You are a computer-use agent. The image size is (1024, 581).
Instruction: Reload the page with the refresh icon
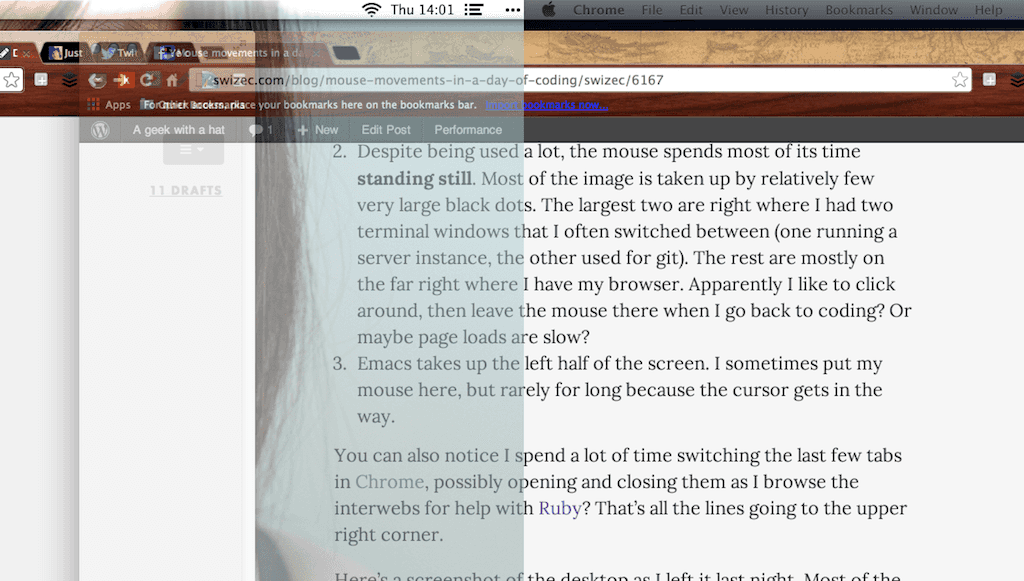147,80
